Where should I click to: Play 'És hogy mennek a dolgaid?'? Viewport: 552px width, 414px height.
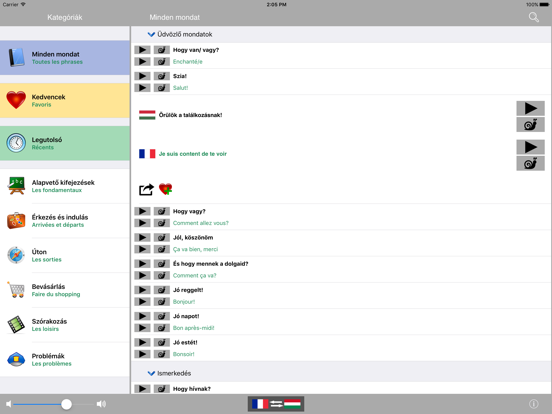(142, 264)
